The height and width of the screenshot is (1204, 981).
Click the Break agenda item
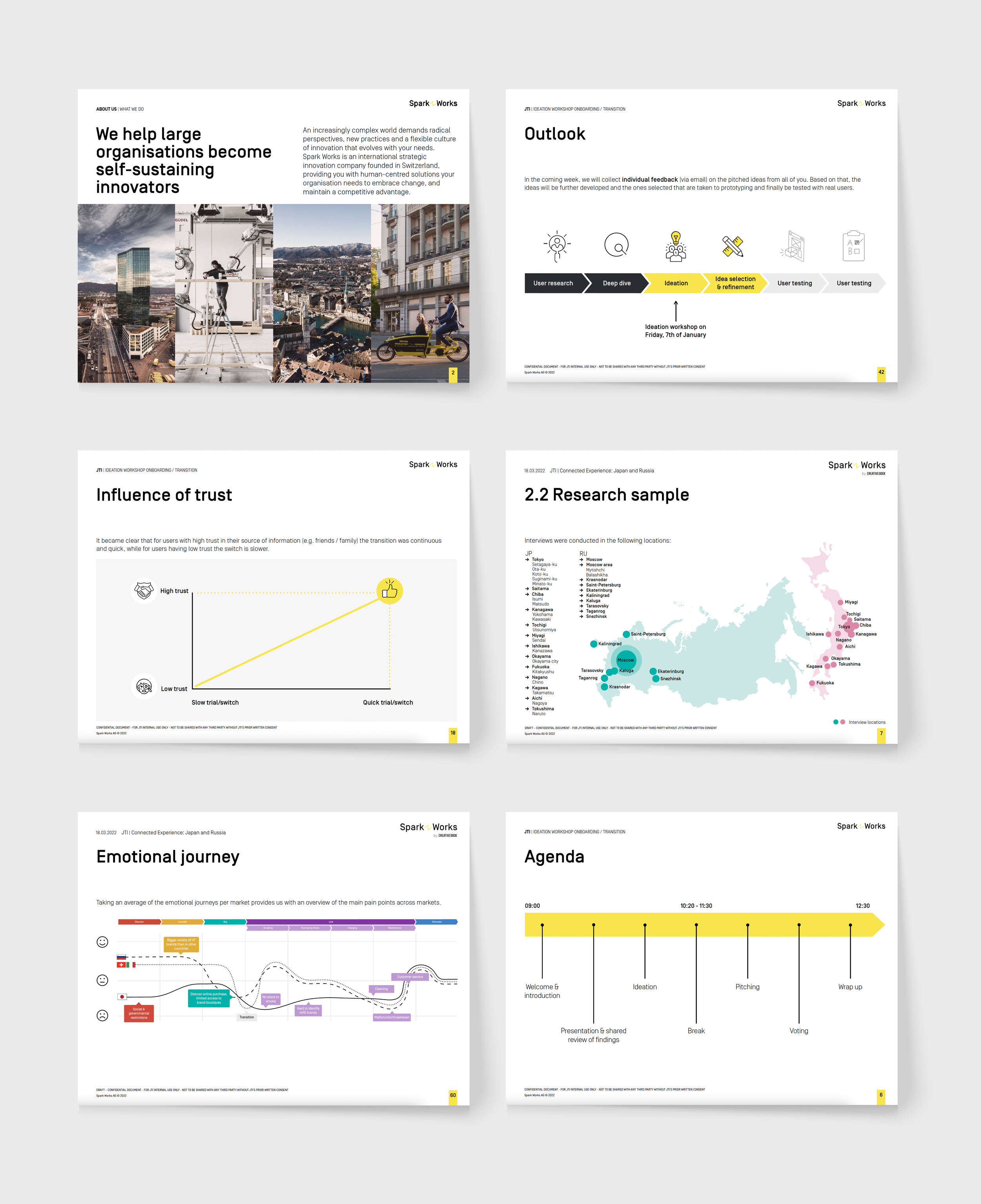click(696, 1031)
